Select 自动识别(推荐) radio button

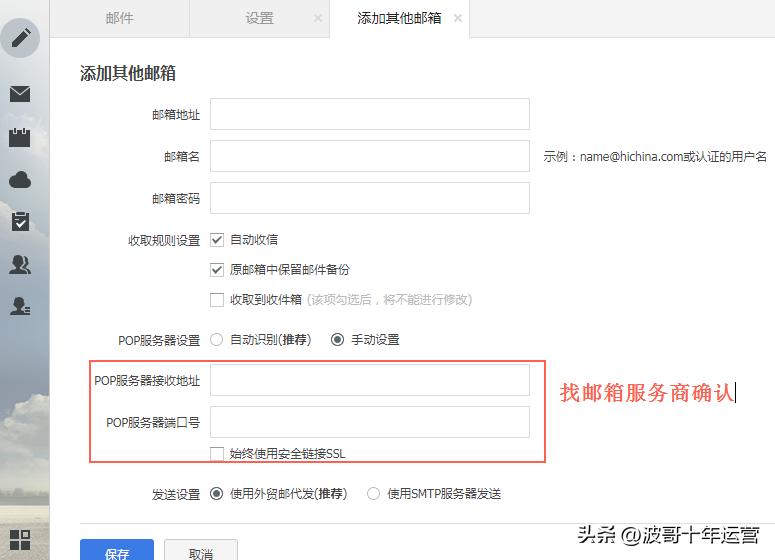pos(216,340)
